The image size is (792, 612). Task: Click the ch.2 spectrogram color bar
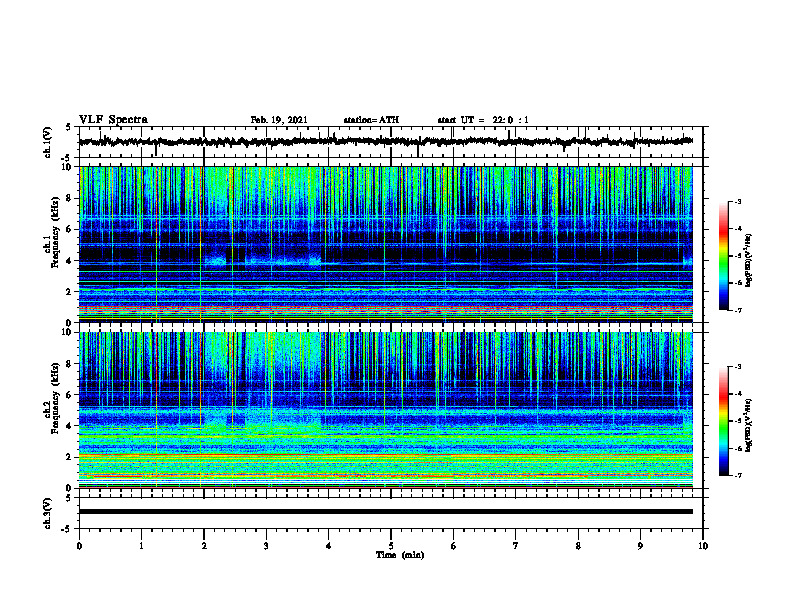(x=724, y=421)
